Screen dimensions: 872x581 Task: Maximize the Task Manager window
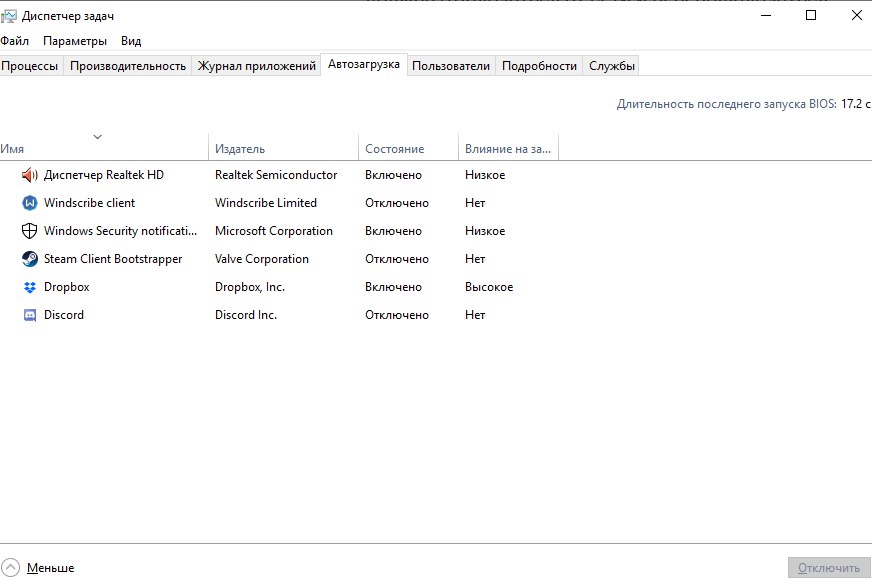click(x=811, y=16)
